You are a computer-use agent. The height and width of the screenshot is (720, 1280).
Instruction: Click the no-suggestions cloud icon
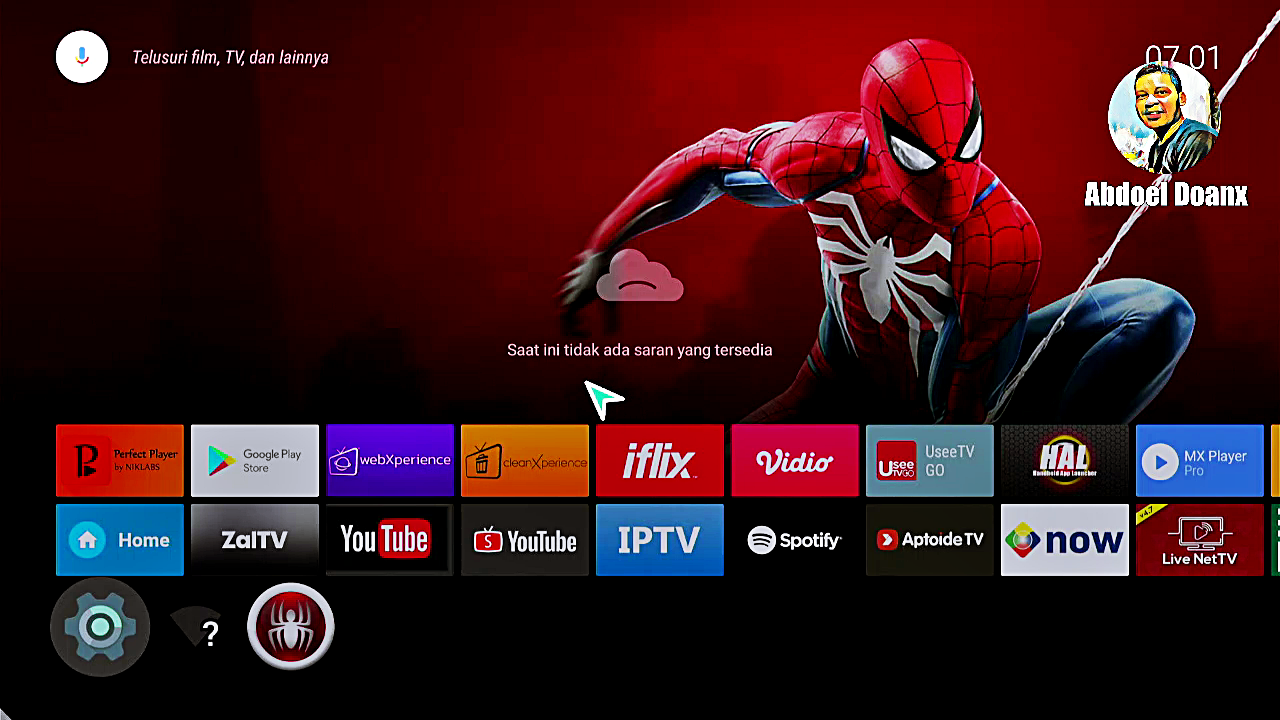(640, 276)
